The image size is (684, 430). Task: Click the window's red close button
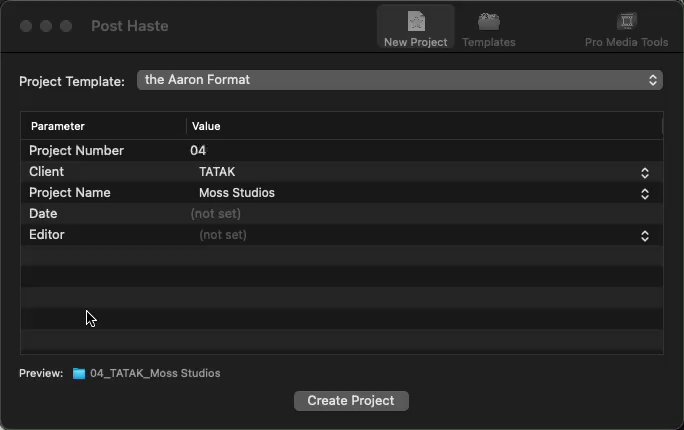pos(26,25)
